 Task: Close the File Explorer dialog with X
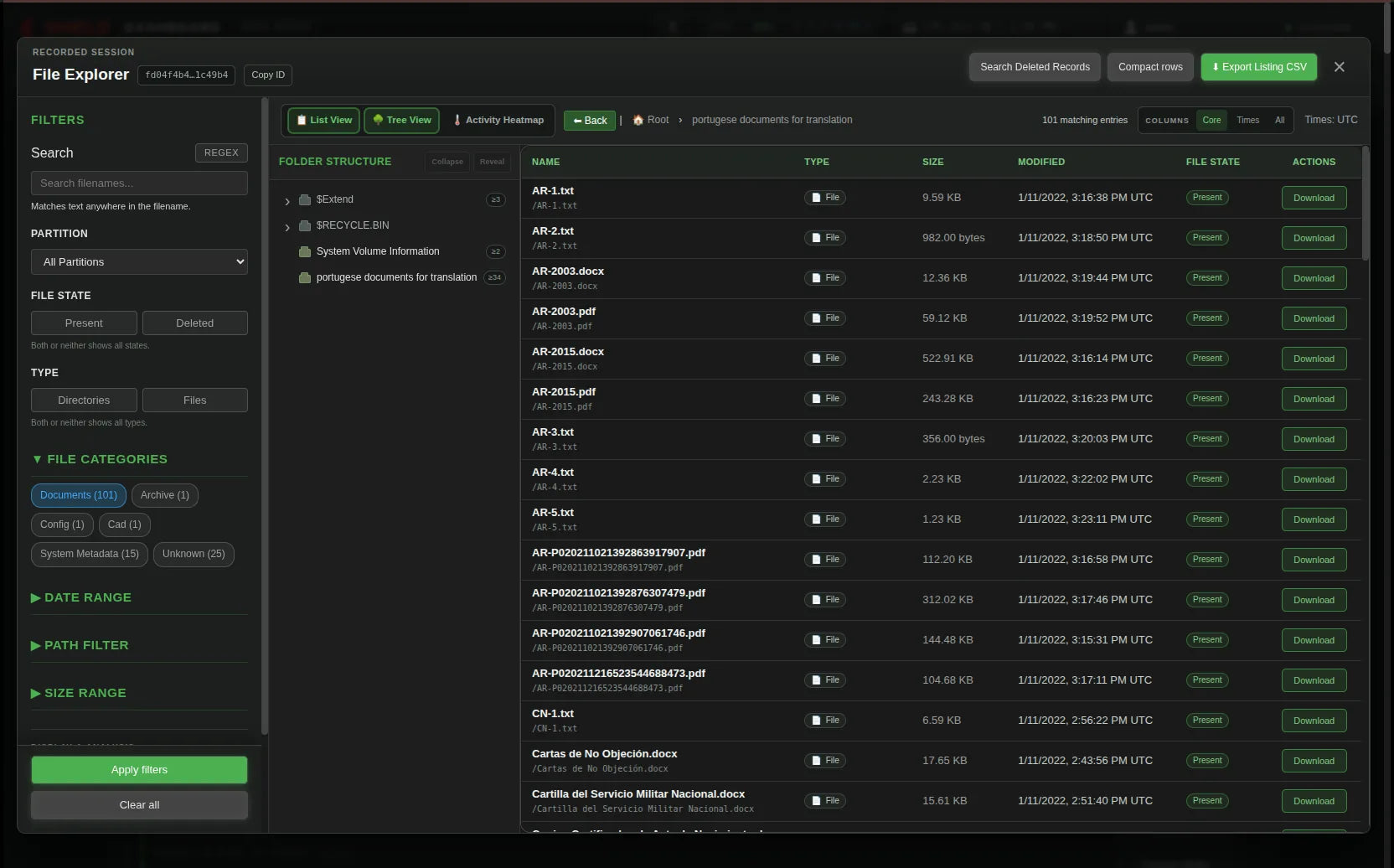coord(1340,67)
